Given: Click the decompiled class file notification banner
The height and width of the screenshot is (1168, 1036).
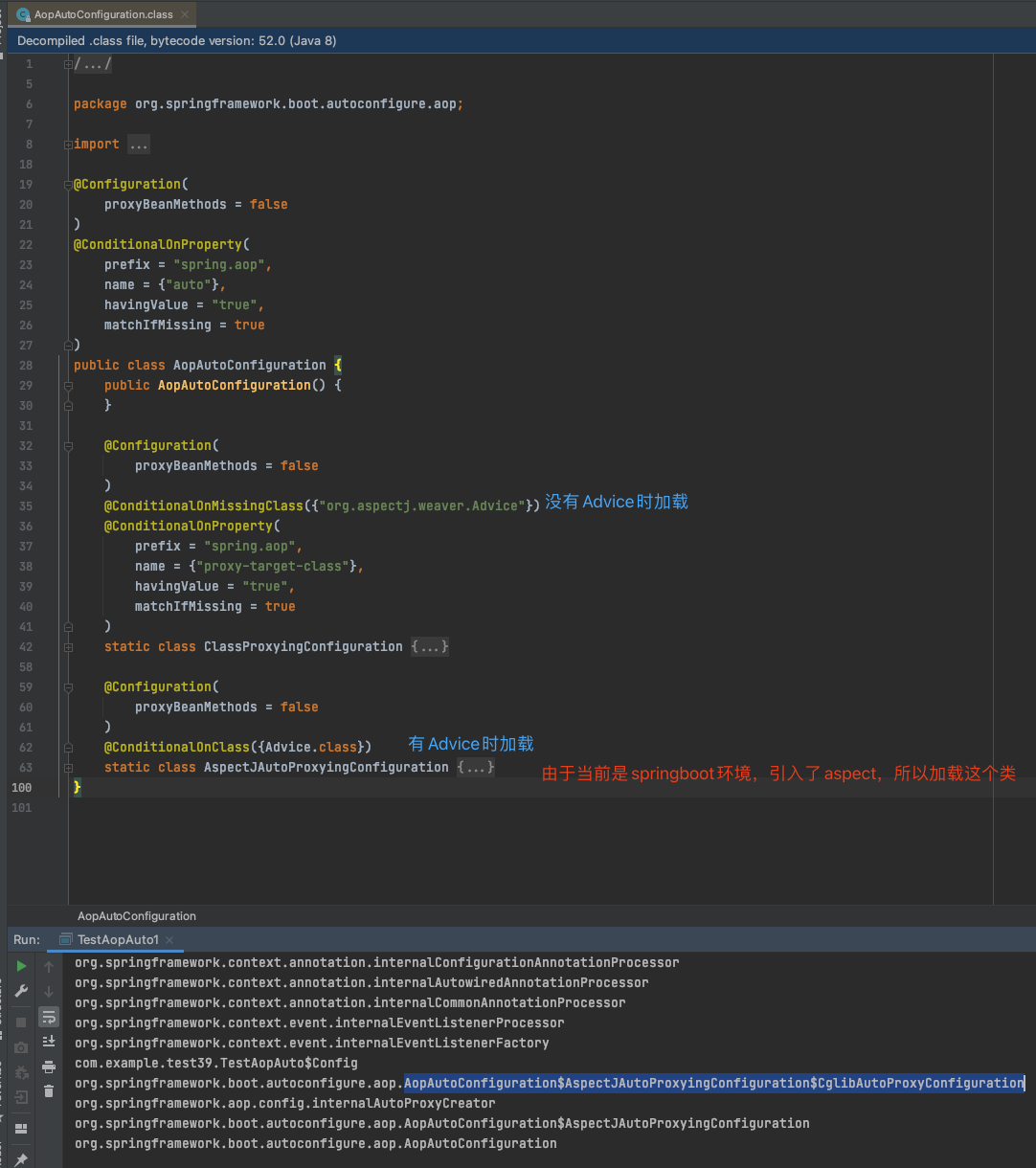Looking at the screenshot, I should tap(522, 40).
